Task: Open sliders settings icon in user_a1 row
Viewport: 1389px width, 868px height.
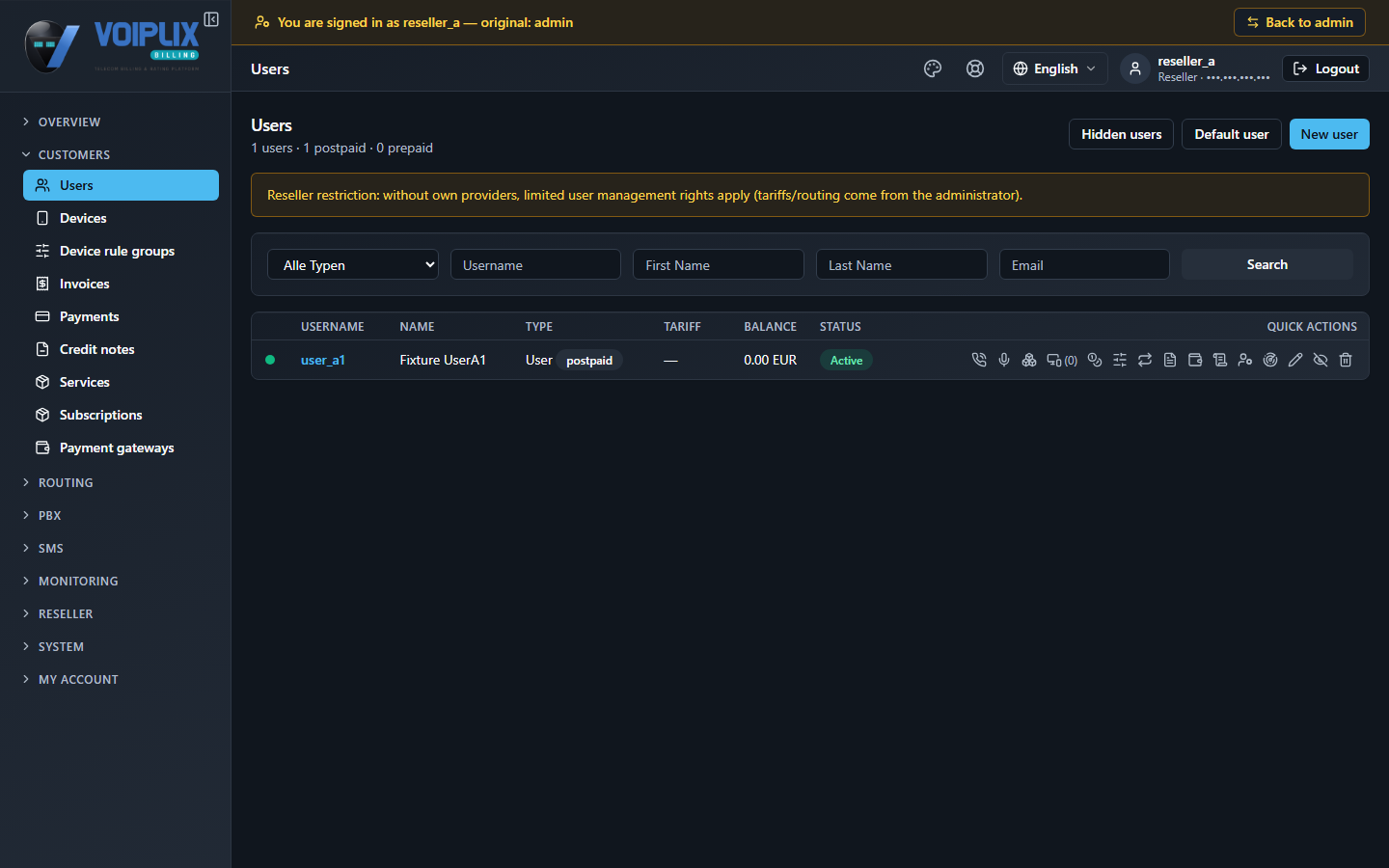Action: coord(1120,360)
